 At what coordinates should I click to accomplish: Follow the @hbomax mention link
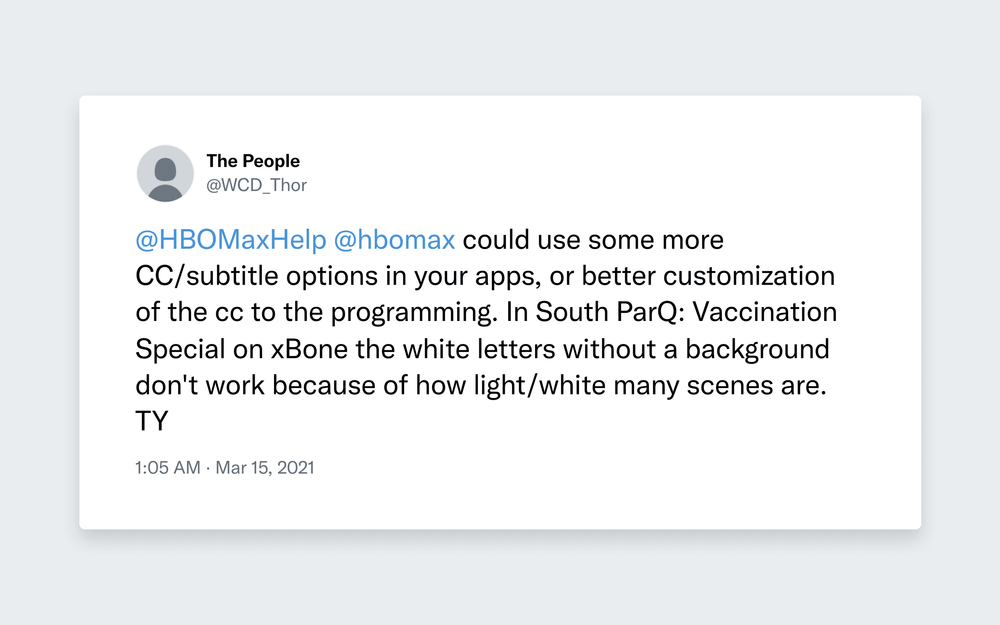click(394, 240)
